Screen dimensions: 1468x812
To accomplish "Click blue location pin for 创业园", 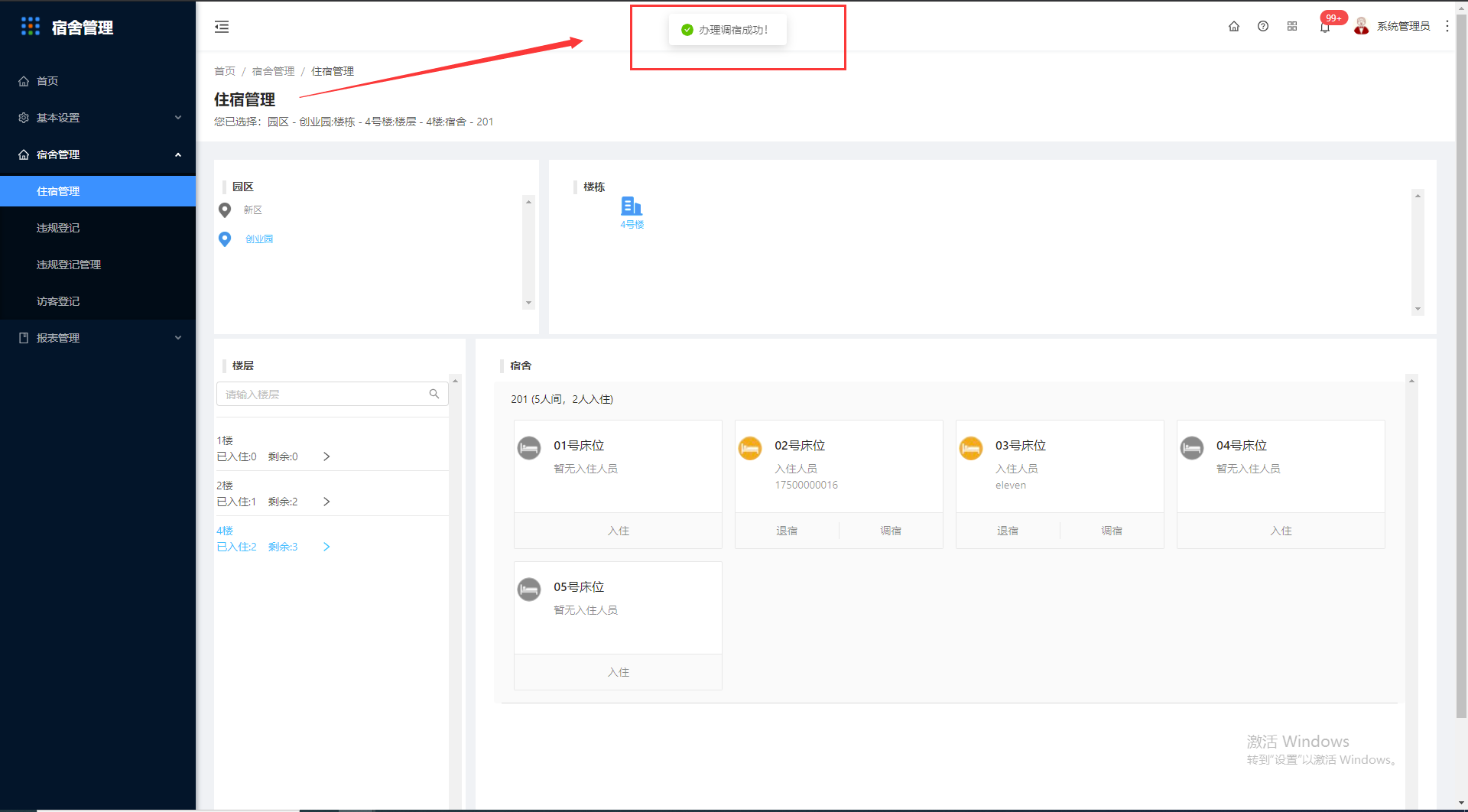I will (x=225, y=239).
